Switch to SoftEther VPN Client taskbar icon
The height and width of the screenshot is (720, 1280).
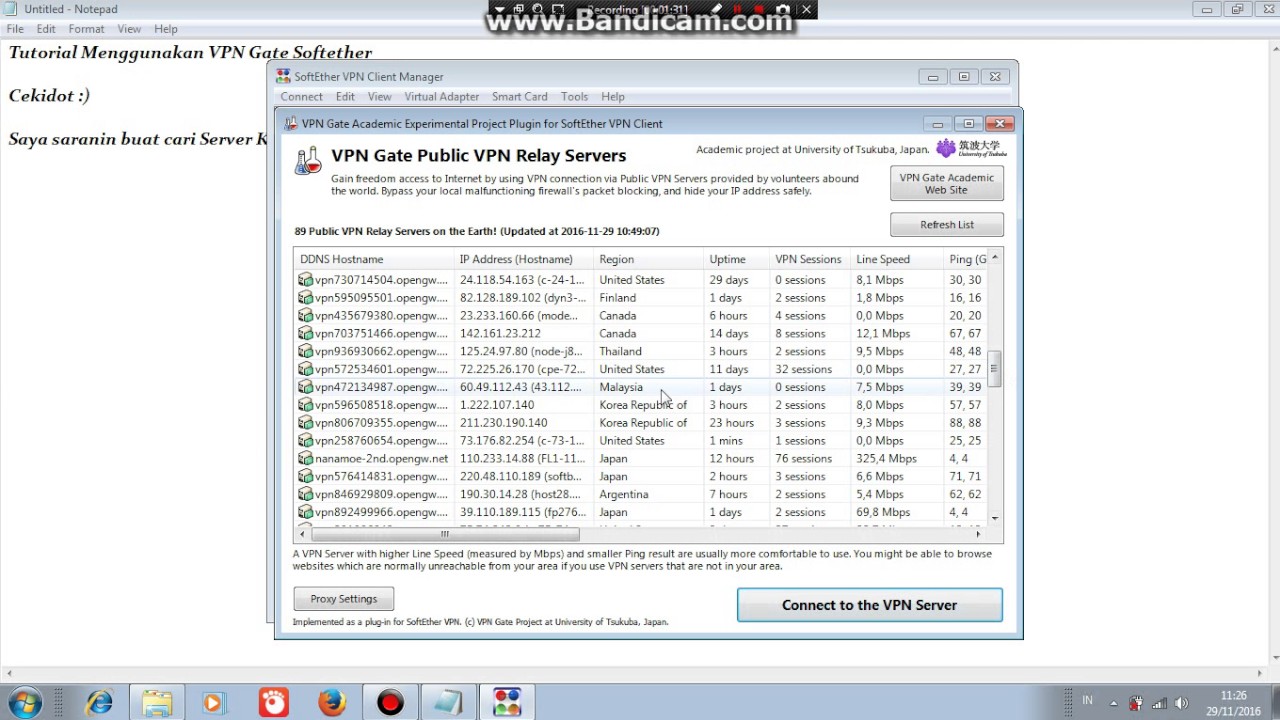(506, 702)
